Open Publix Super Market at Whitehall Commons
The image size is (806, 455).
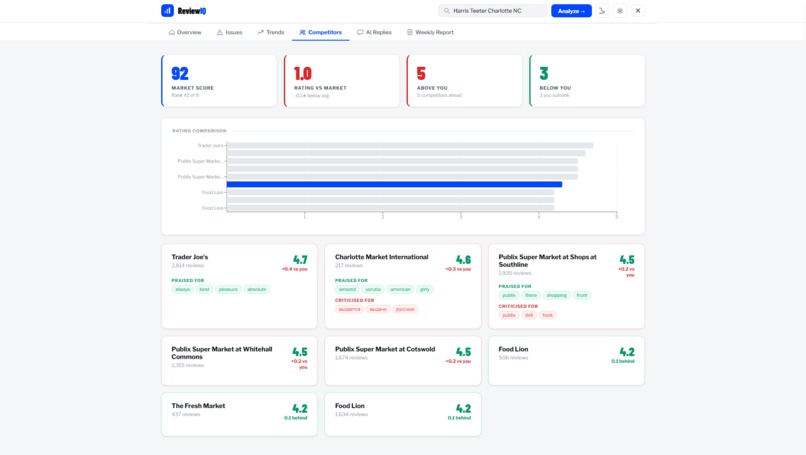tap(222, 353)
